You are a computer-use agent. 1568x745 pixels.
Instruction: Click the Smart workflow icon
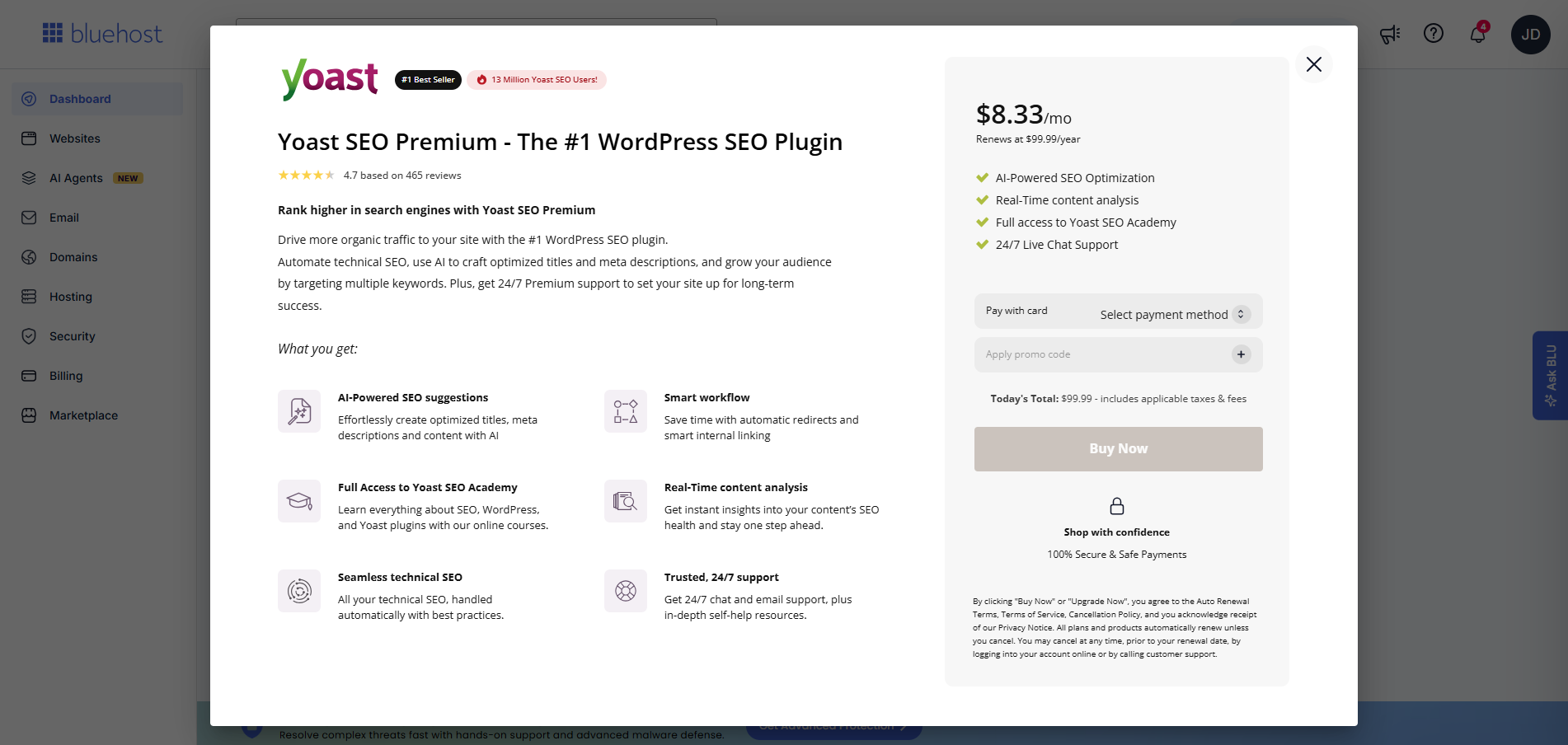tap(626, 411)
